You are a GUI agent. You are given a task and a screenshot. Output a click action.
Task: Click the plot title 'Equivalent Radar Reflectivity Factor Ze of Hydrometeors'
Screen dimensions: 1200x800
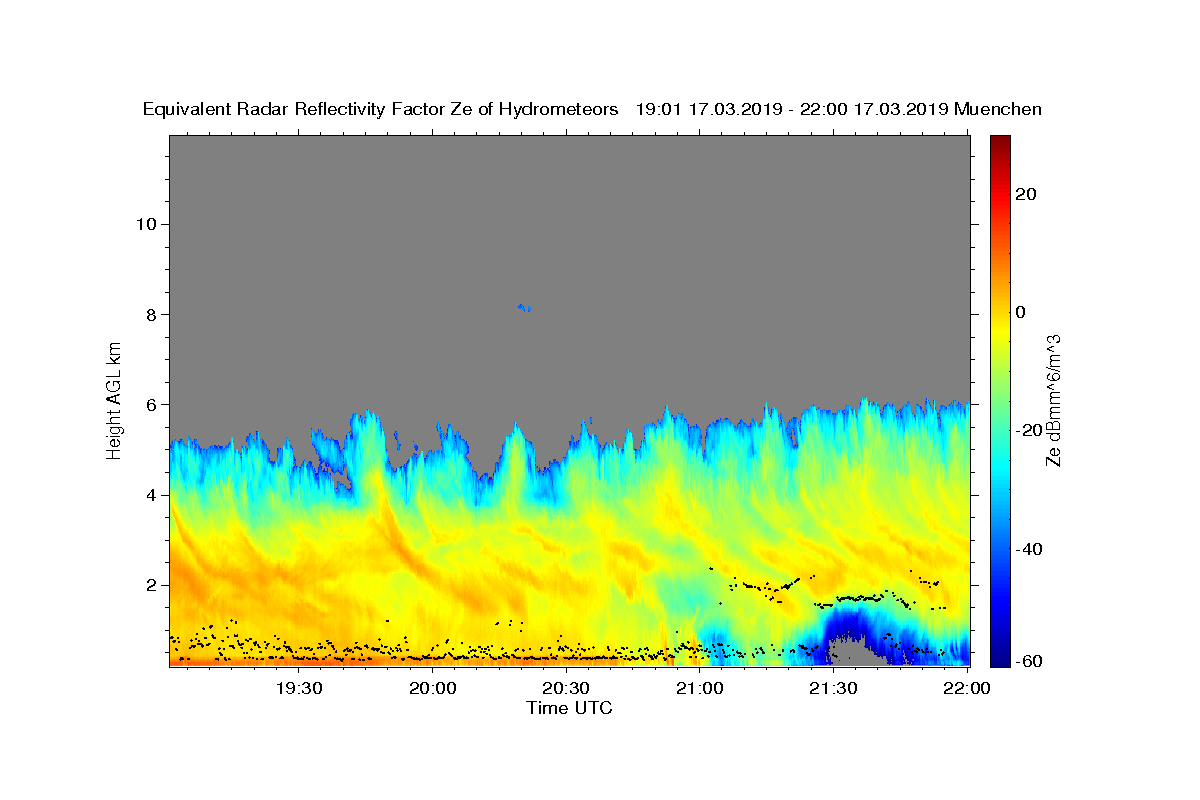pyautogui.click(x=380, y=110)
